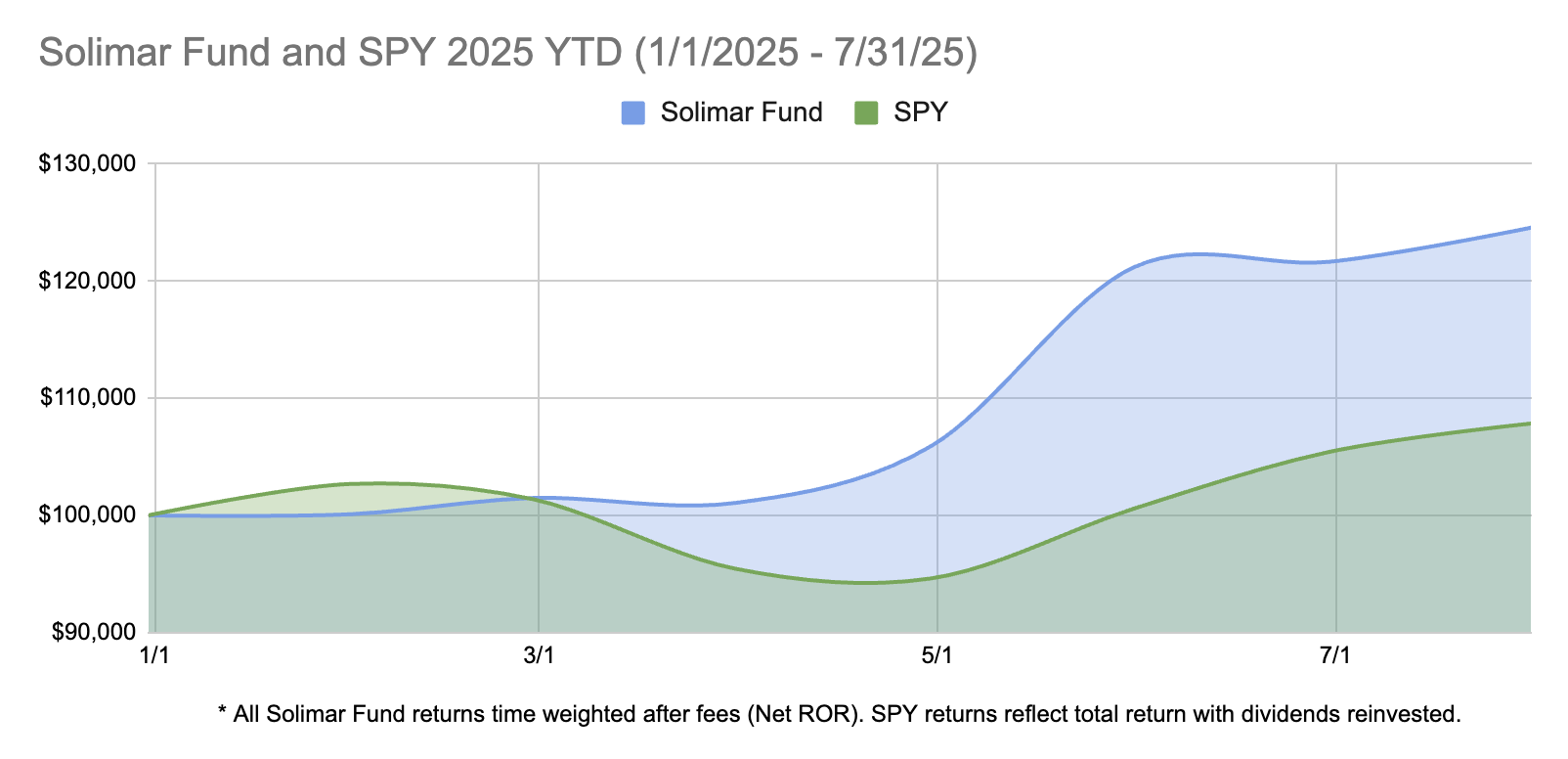Click the $90,000 y-axis label
This screenshot has height=759, width=1568.
92,632
